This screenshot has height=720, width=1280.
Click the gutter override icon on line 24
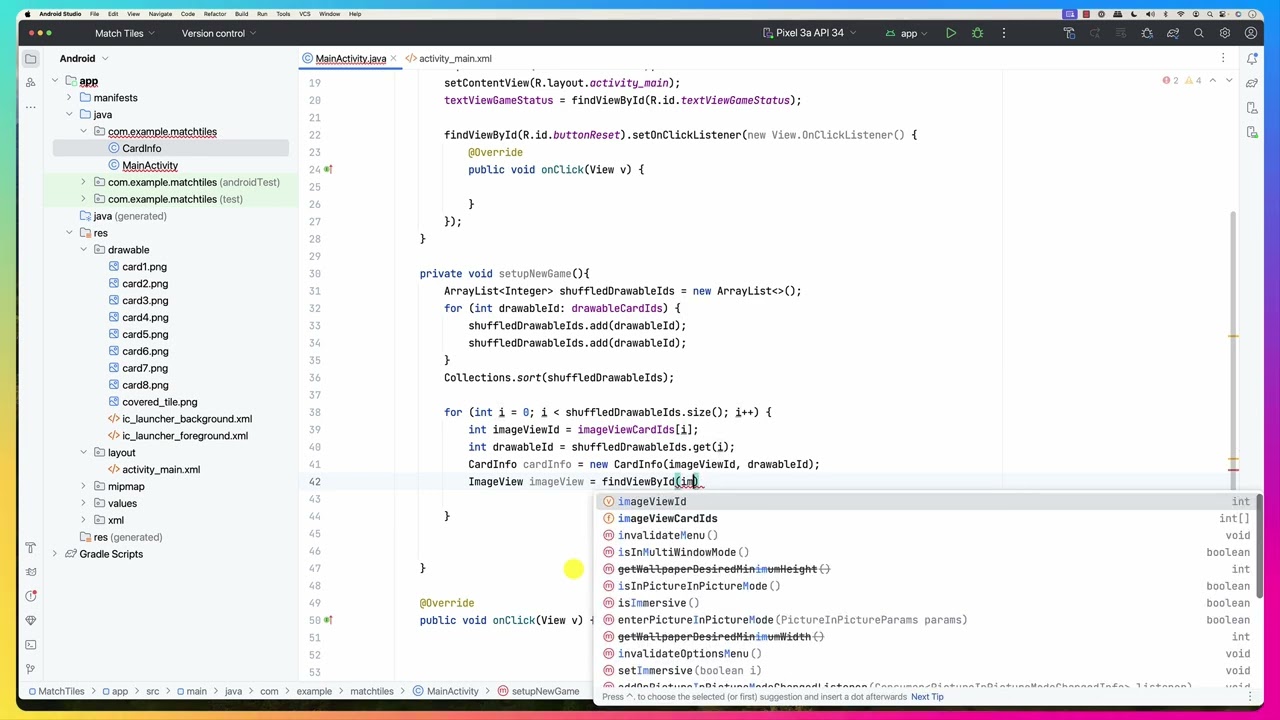pos(327,170)
